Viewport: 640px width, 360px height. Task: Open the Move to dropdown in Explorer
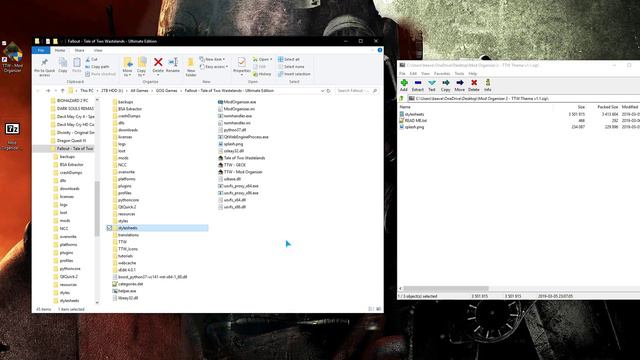[127, 67]
